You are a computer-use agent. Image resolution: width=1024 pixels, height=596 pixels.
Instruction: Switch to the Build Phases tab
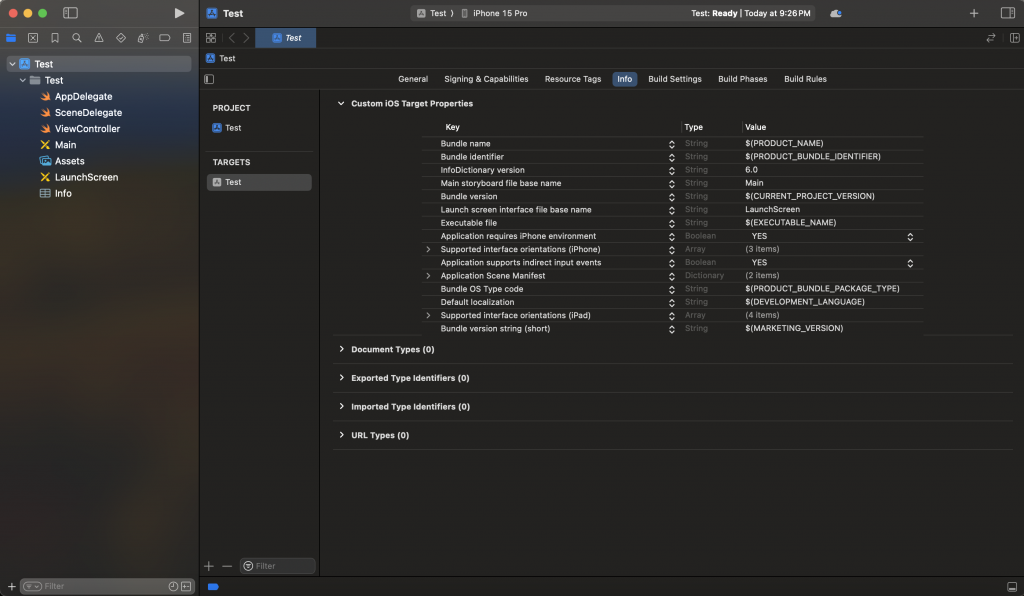743,79
